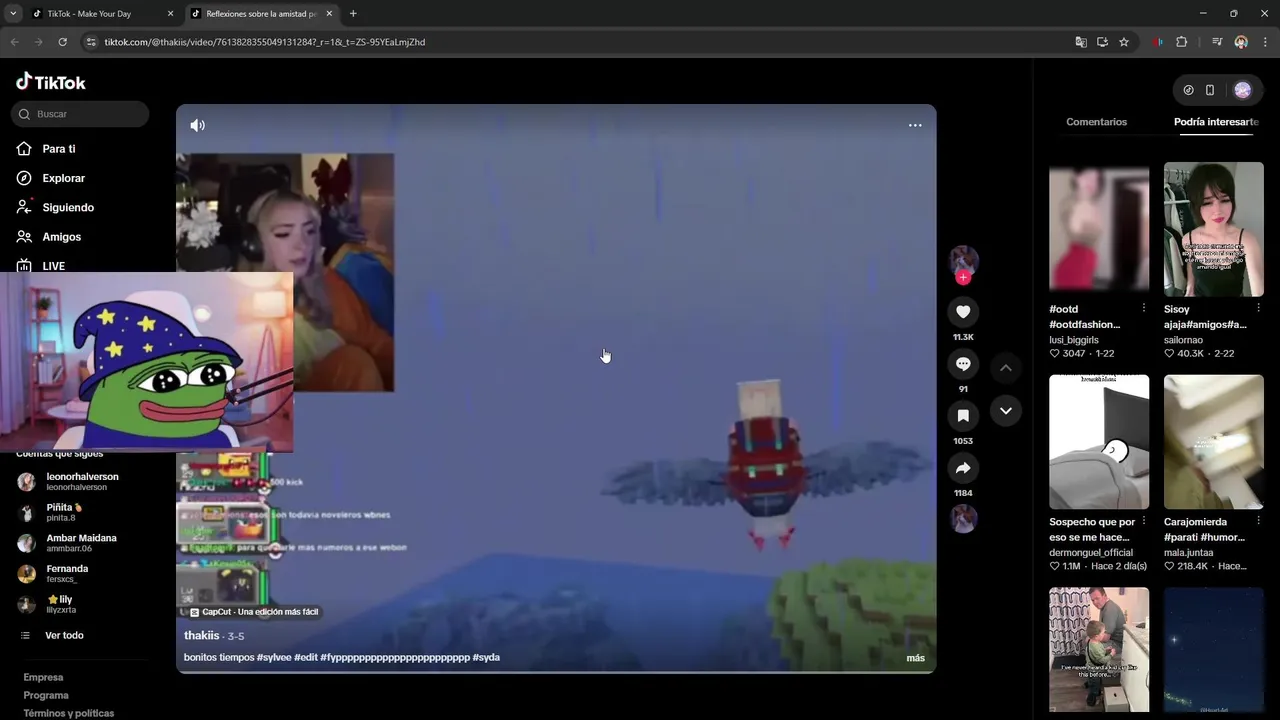Open comments via the speech bubble icon
Screen dimensions: 1280x720
[963, 364]
